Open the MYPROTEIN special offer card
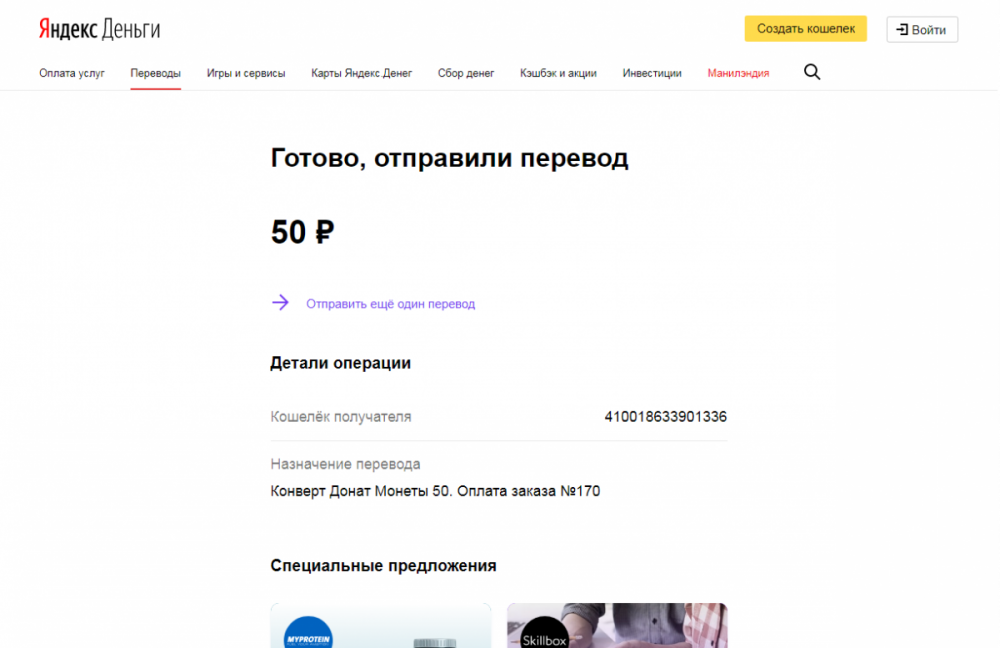 [381, 626]
